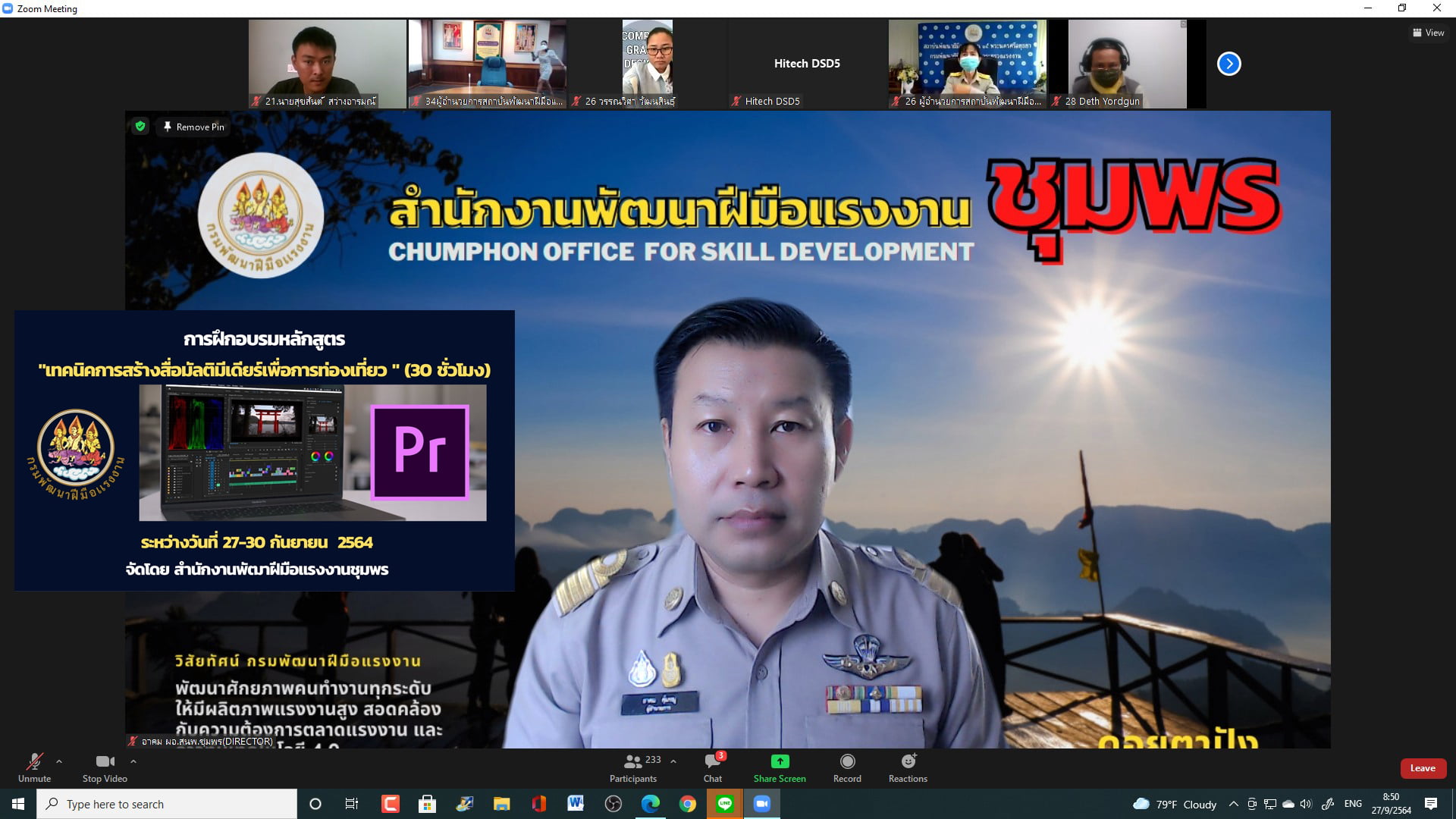Image resolution: width=1456 pixels, height=819 pixels.
Task: Open Camtasia orange C taskbar app
Action: [x=390, y=804]
